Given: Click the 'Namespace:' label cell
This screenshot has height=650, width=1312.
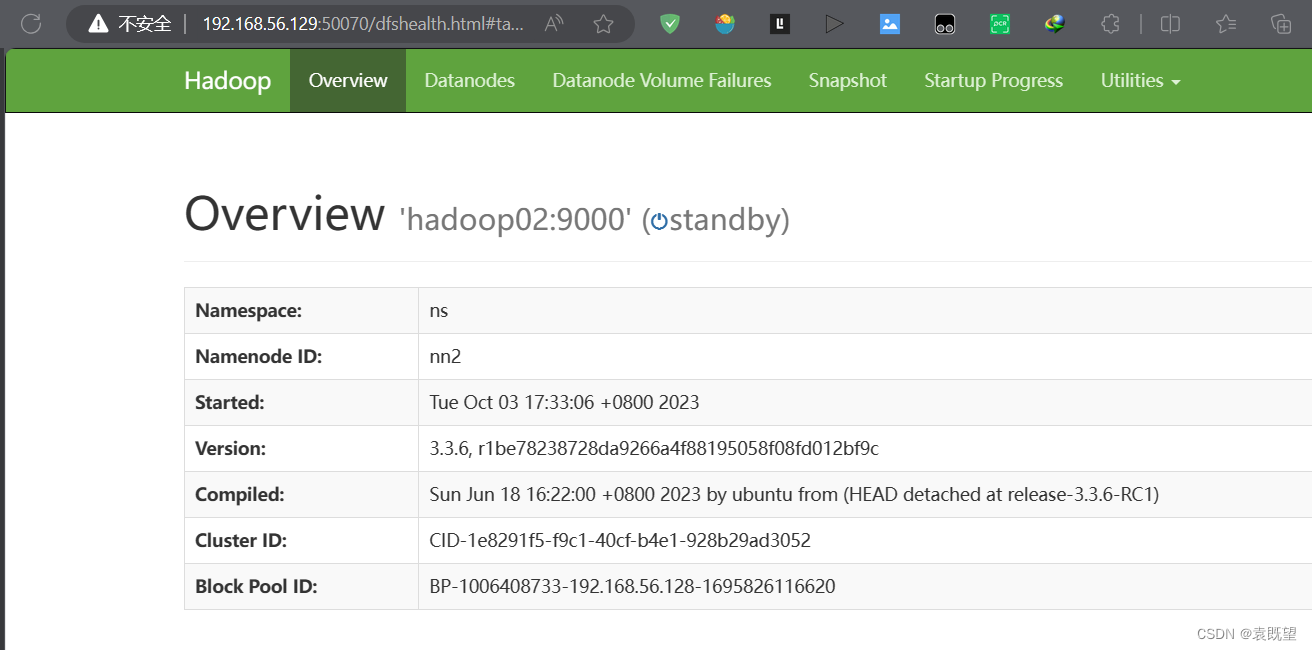Looking at the screenshot, I should pos(301,311).
